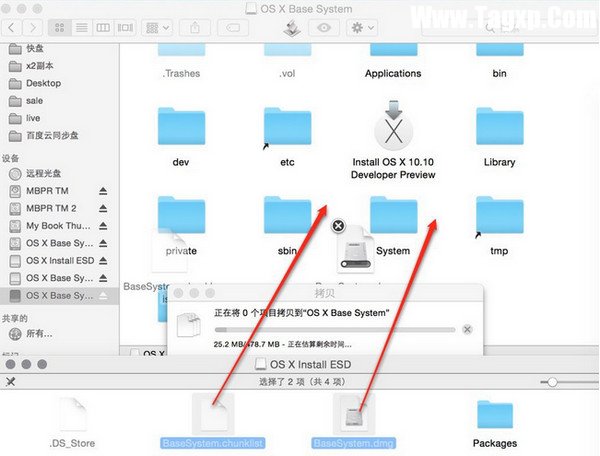Click the Share toolbar button

pyautogui.click(x=195, y=28)
